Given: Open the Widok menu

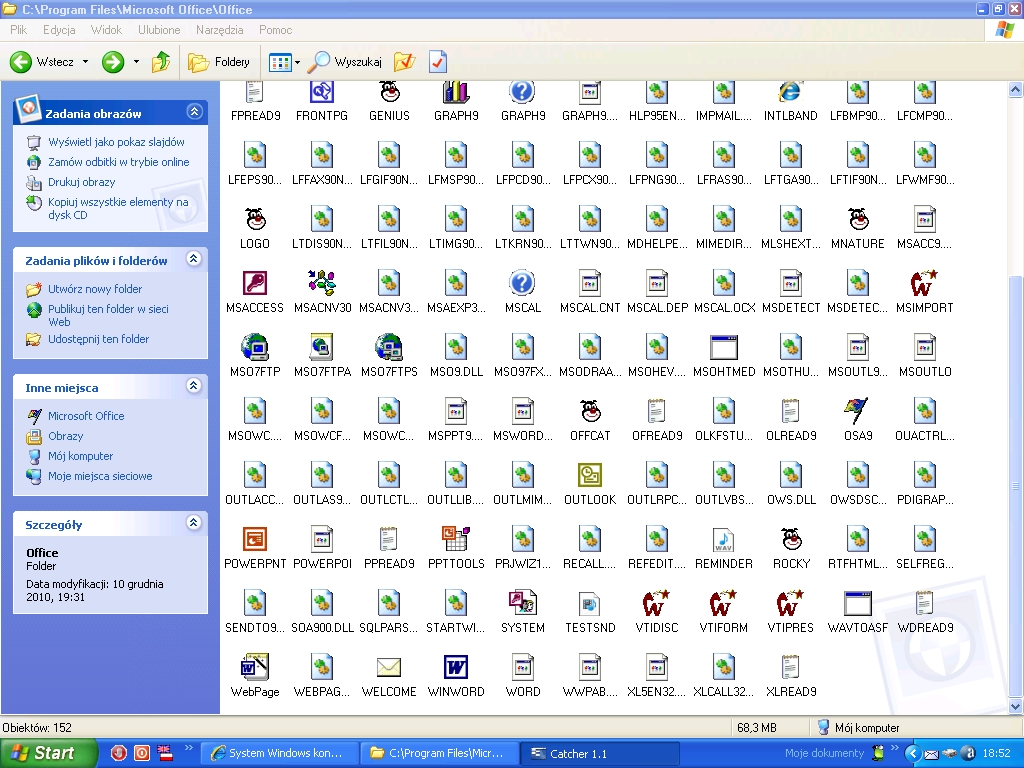Looking at the screenshot, I should click(106, 30).
